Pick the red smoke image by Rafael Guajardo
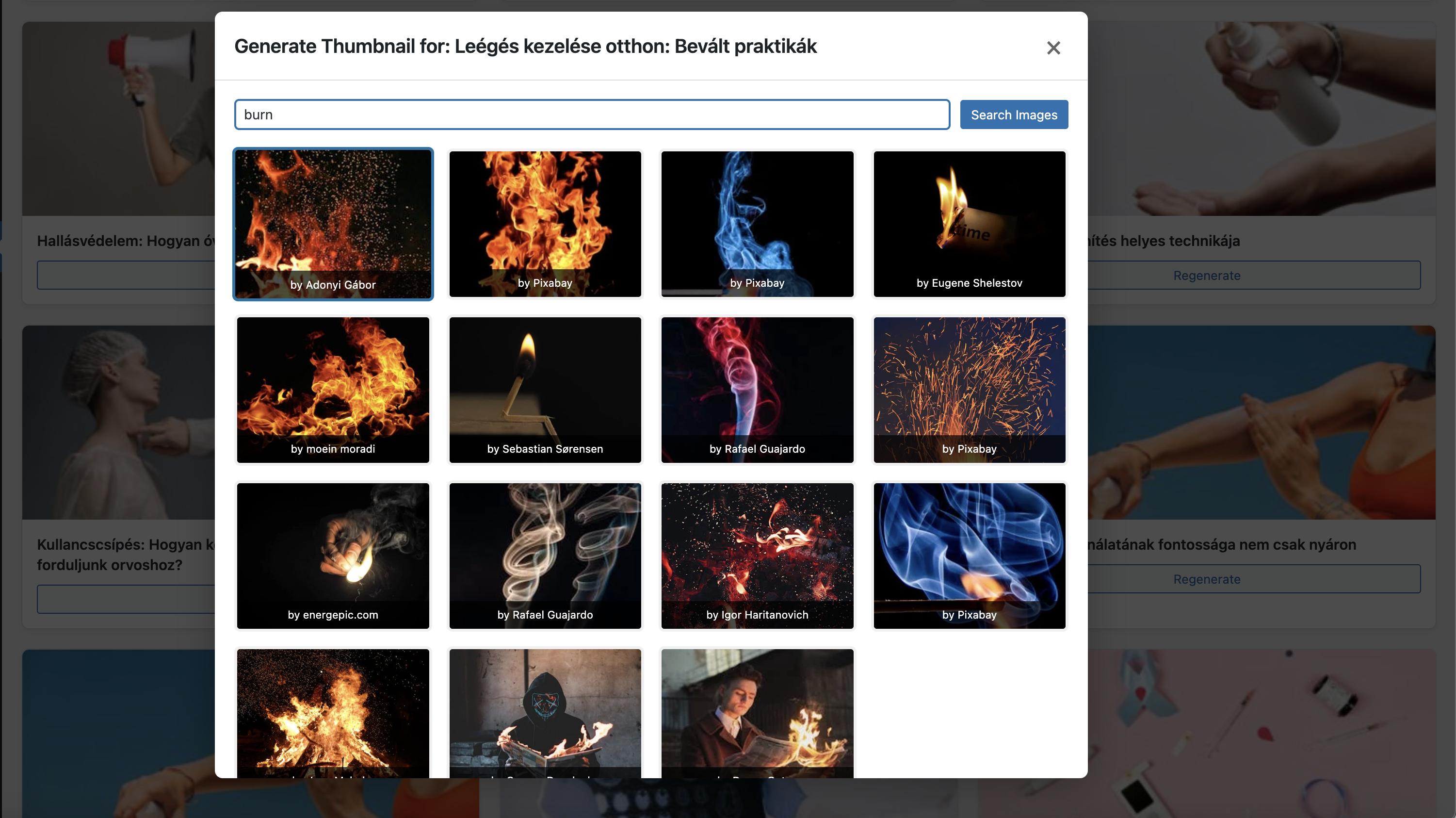This screenshot has width=1456, height=818. click(x=758, y=390)
